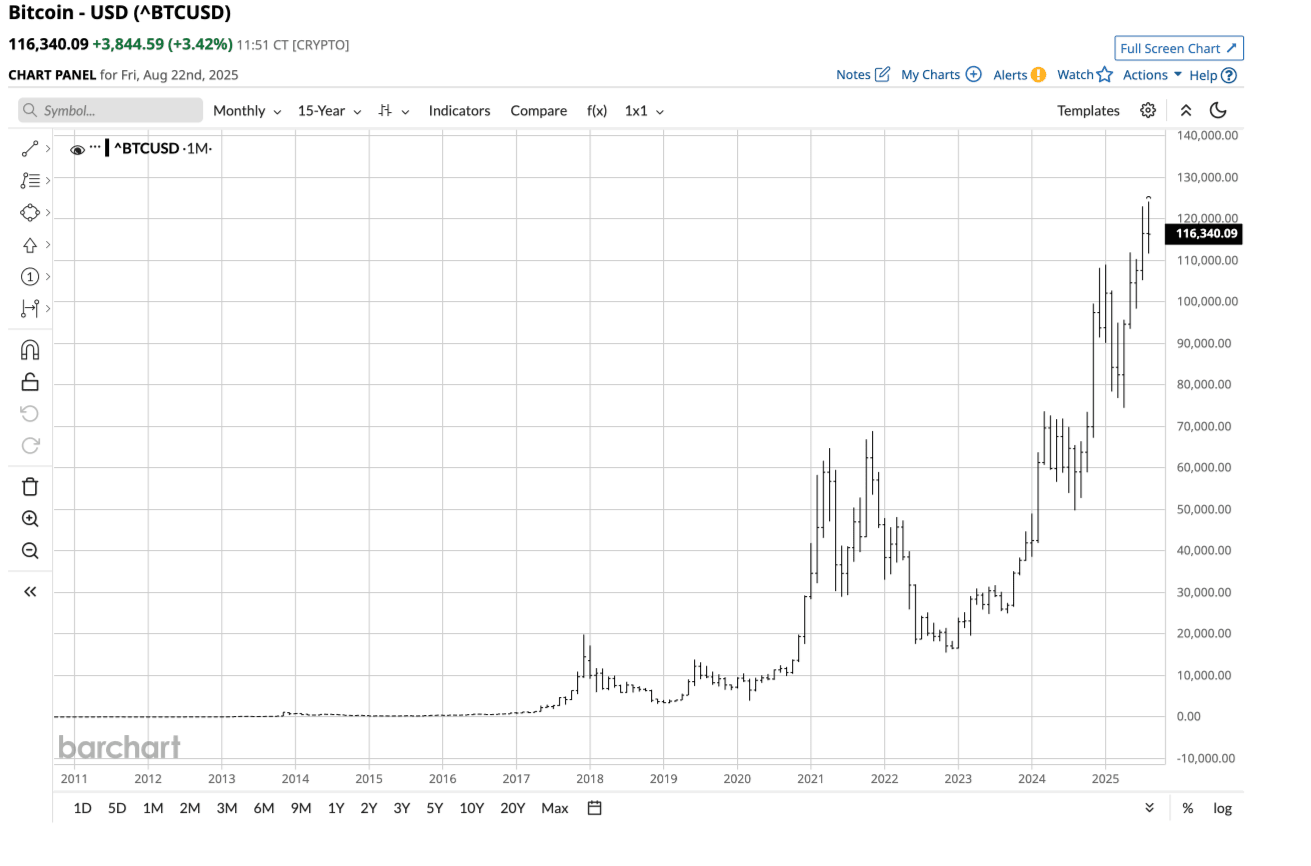This screenshot has width=1311, height=866.
Task: Zoom out of the chart
Action: click(30, 551)
